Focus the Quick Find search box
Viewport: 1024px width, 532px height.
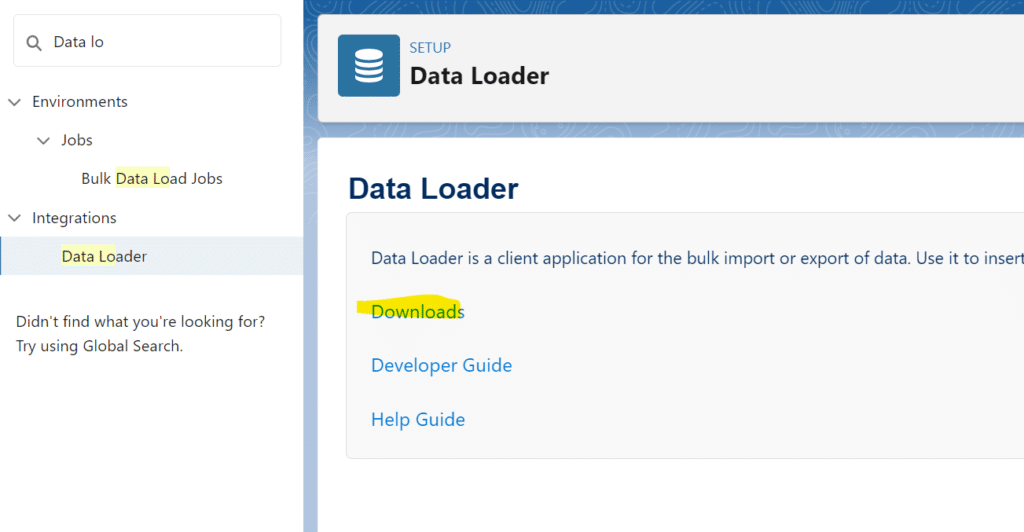pyautogui.click(x=160, y=42)
